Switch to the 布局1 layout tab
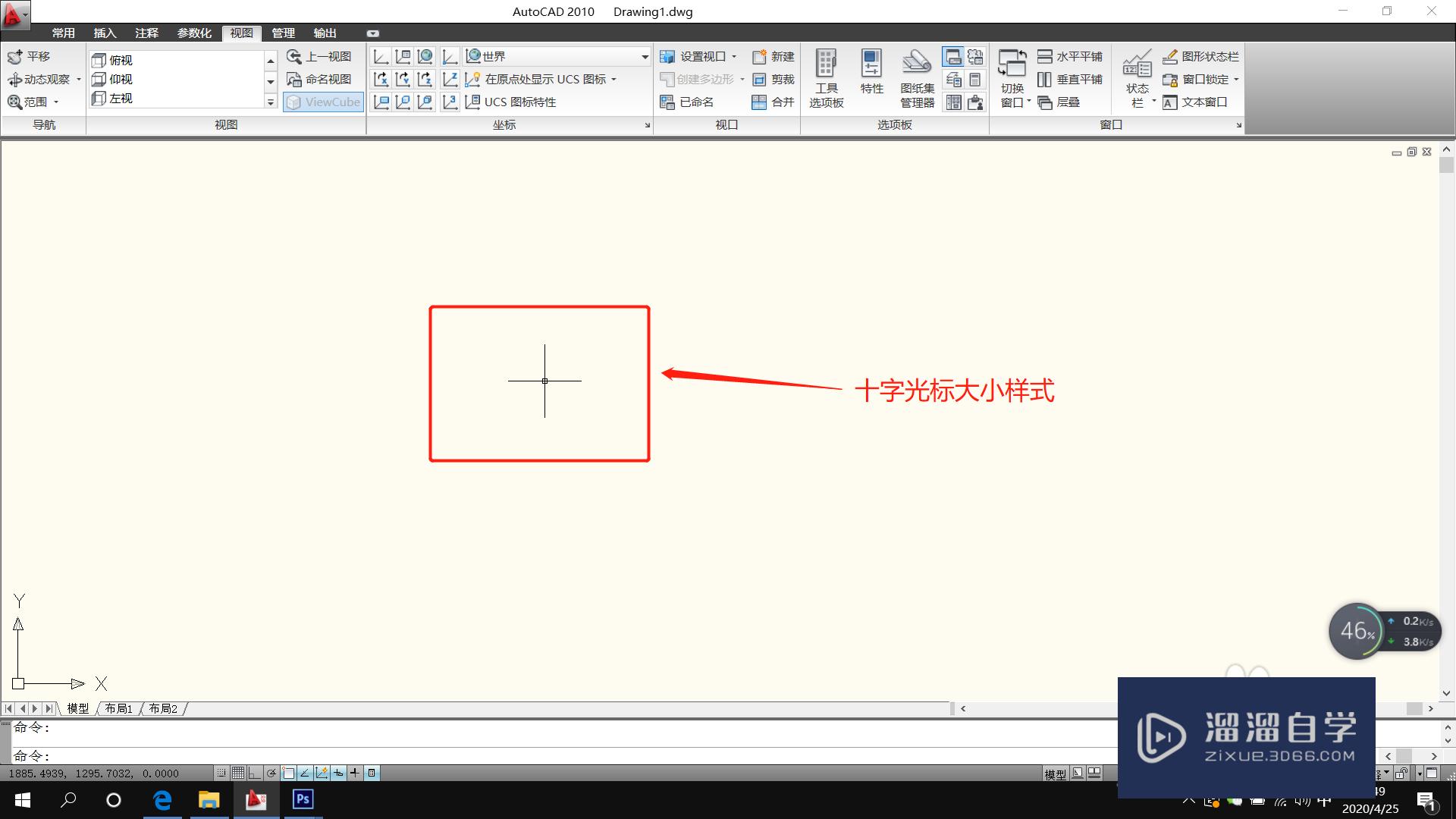The image size is (1456, 819). (x=119, y=708)
